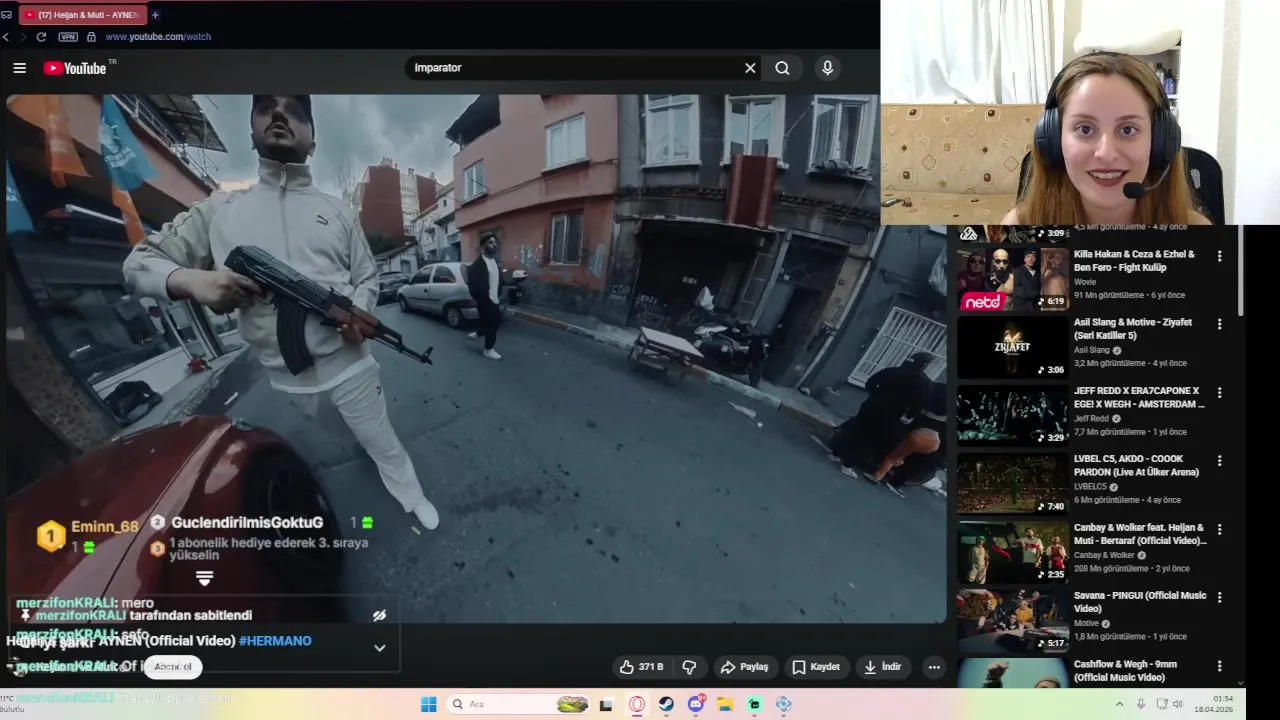
Task: Open Killa Hakan Fight Kulüp video title
Action: (1134, 261)
